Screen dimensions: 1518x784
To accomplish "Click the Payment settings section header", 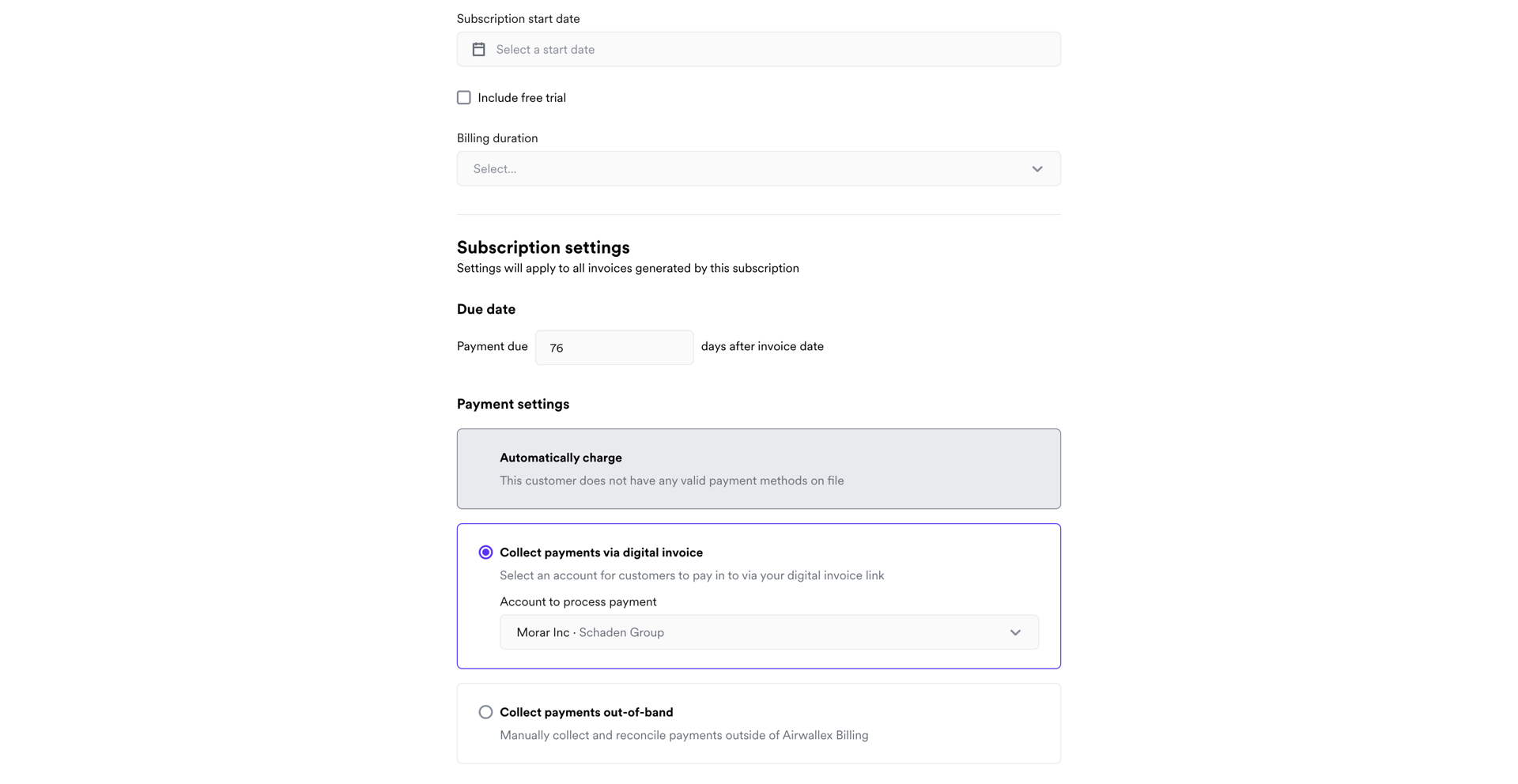I will pyautogui.click(x=512, y=404).
